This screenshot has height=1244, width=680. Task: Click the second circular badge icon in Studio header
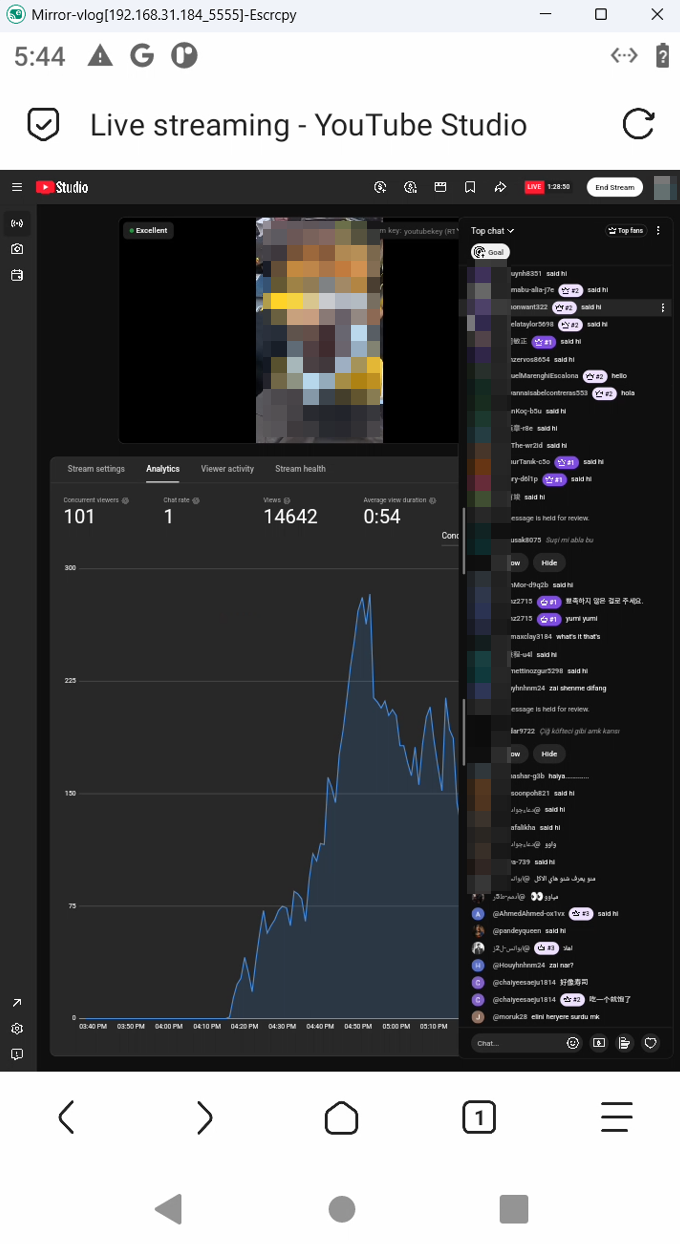410,187
